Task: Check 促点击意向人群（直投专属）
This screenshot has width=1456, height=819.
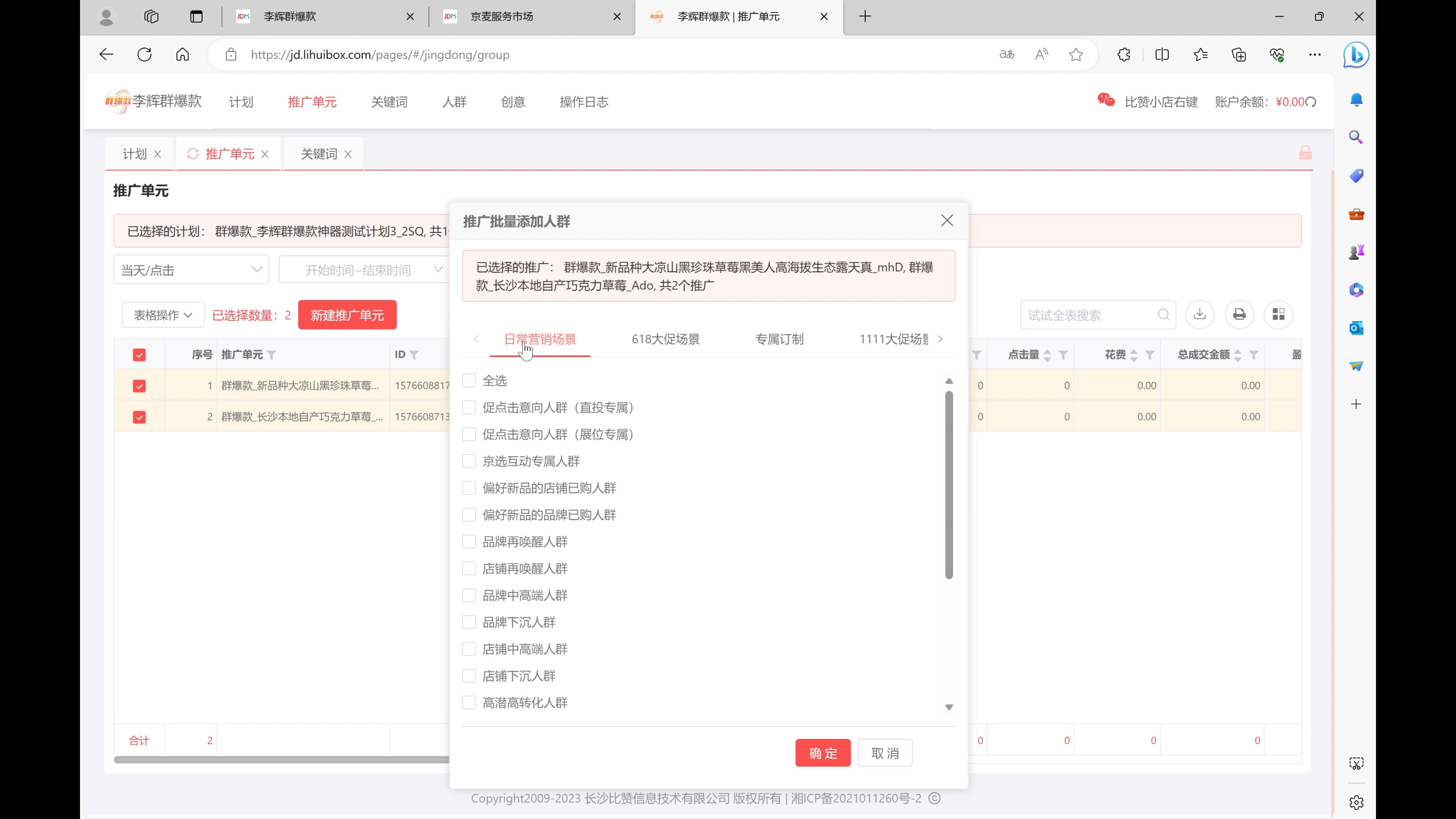Action: click(470, 407)
